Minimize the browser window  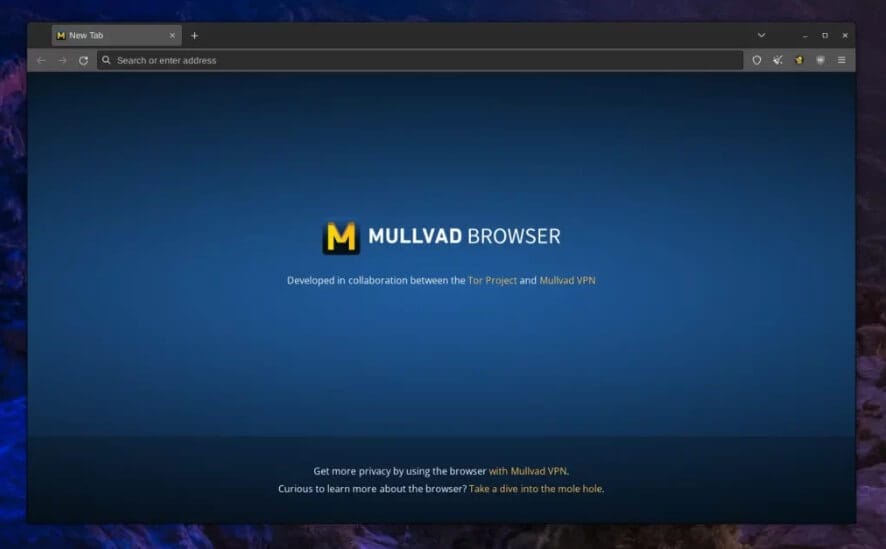[805, 36]
